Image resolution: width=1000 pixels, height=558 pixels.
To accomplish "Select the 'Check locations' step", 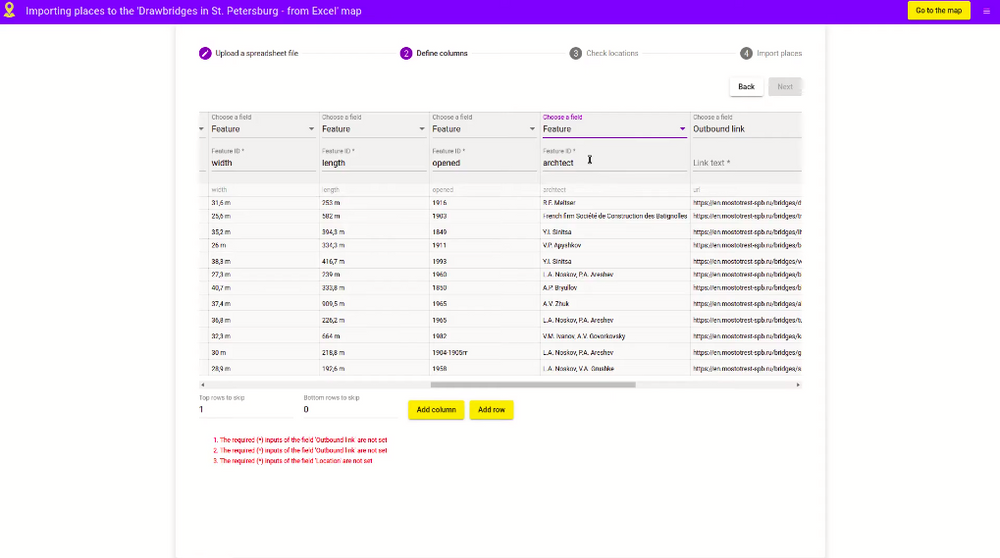I will (x=612, y=53).
